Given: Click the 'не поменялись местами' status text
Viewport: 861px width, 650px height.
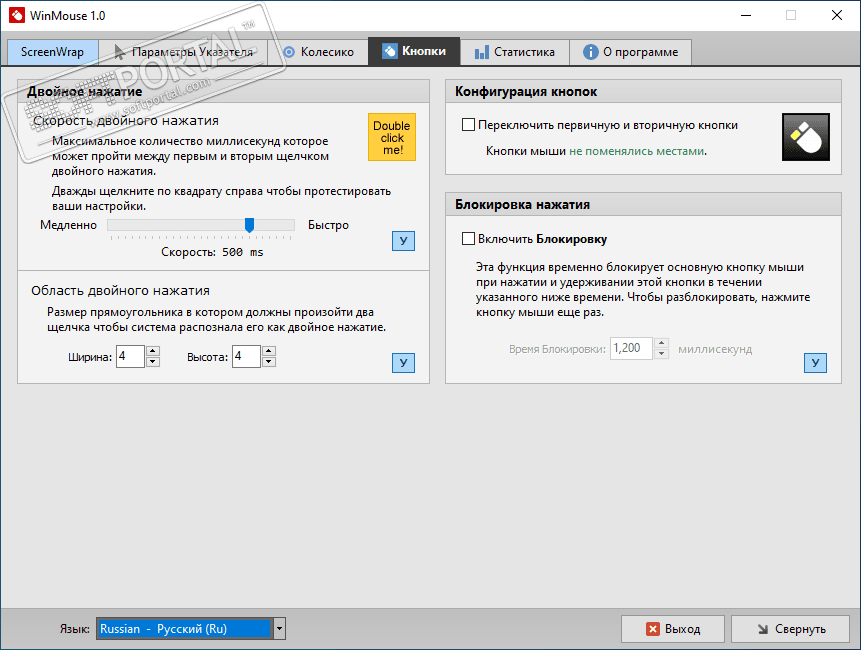Looking at the screenshot, I should (x=636, y=151).
